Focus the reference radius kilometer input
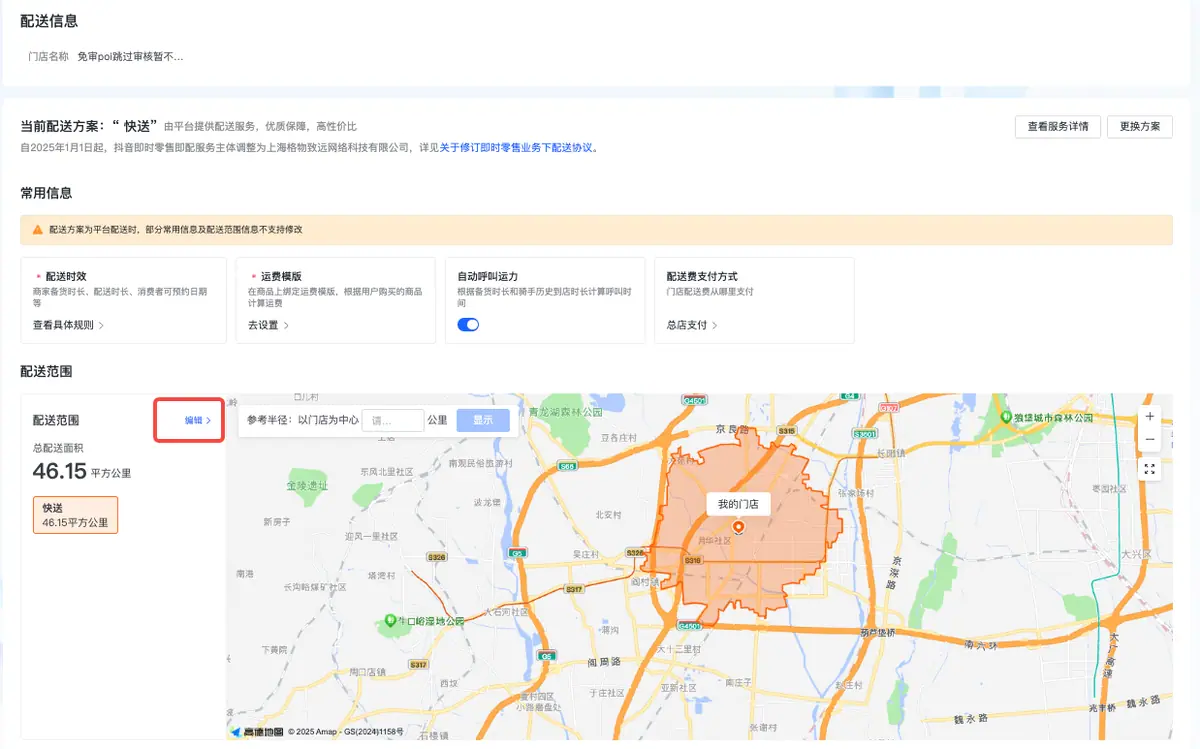 point(393,420)
